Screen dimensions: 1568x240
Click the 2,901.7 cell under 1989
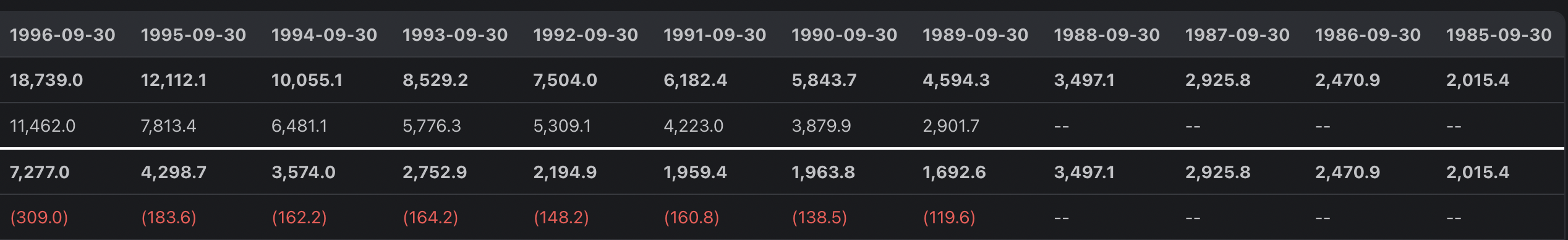click(x=951, y=126)
